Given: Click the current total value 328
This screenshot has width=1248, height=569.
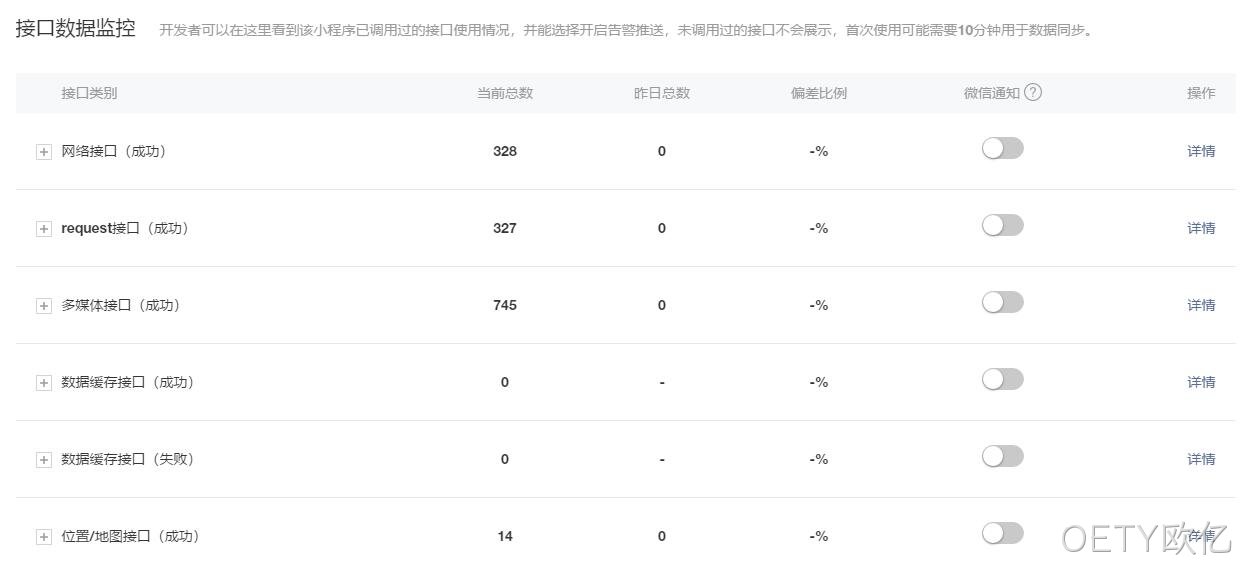Looking at the screenshot, I should (505, 151).
